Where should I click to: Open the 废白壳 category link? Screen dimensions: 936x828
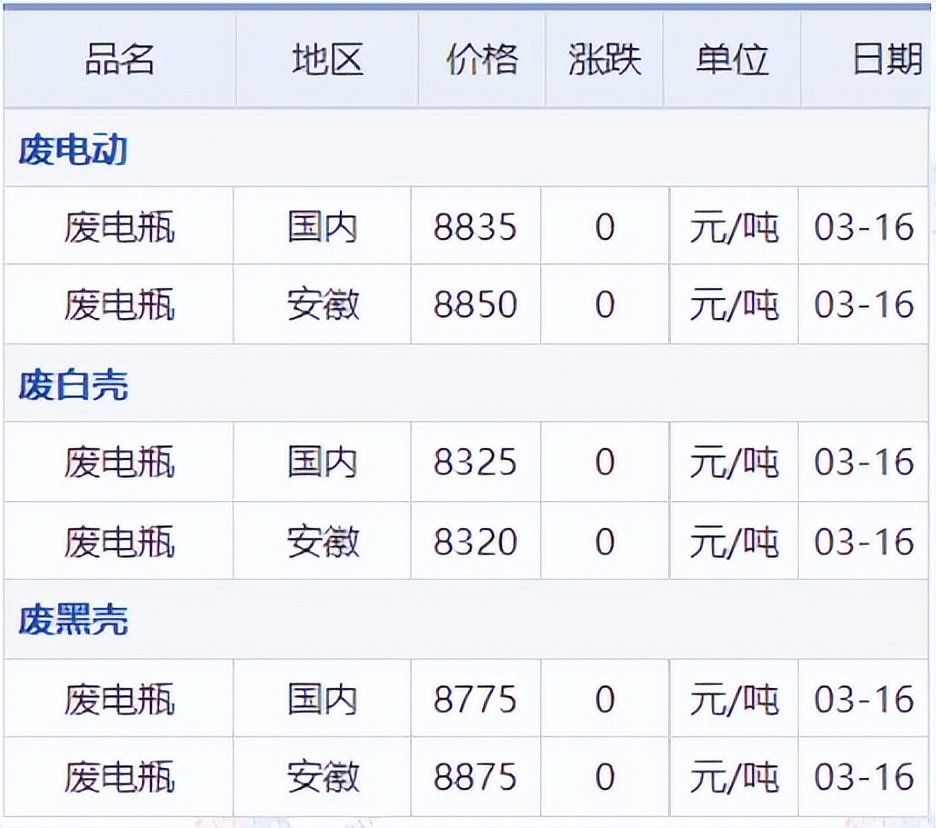[x=73, y=384]
